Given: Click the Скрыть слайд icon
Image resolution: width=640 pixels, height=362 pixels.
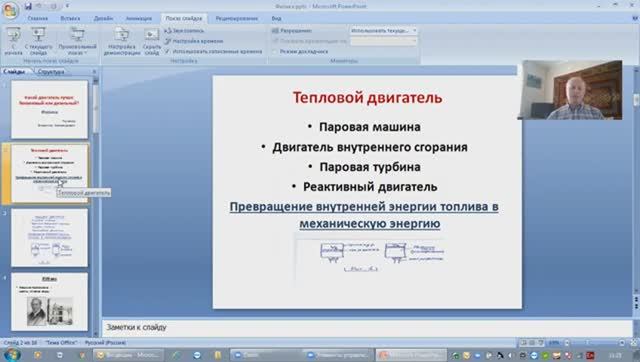Looking at the screenshot, I should point(151,41).
